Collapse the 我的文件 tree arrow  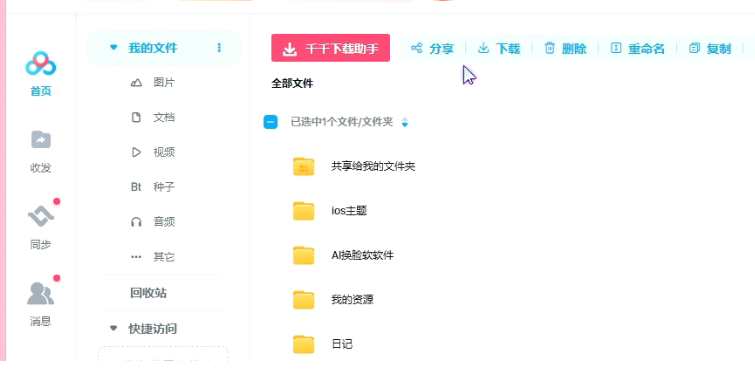click(x=114, y=47)
